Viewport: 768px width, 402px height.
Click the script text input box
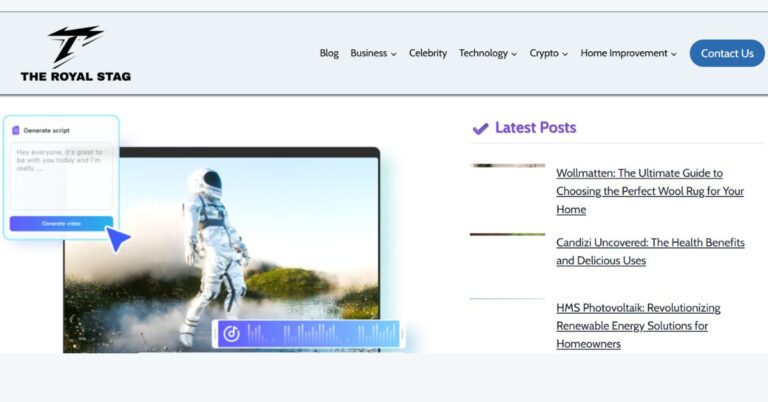pyautogui.click(x=61, y=175)
